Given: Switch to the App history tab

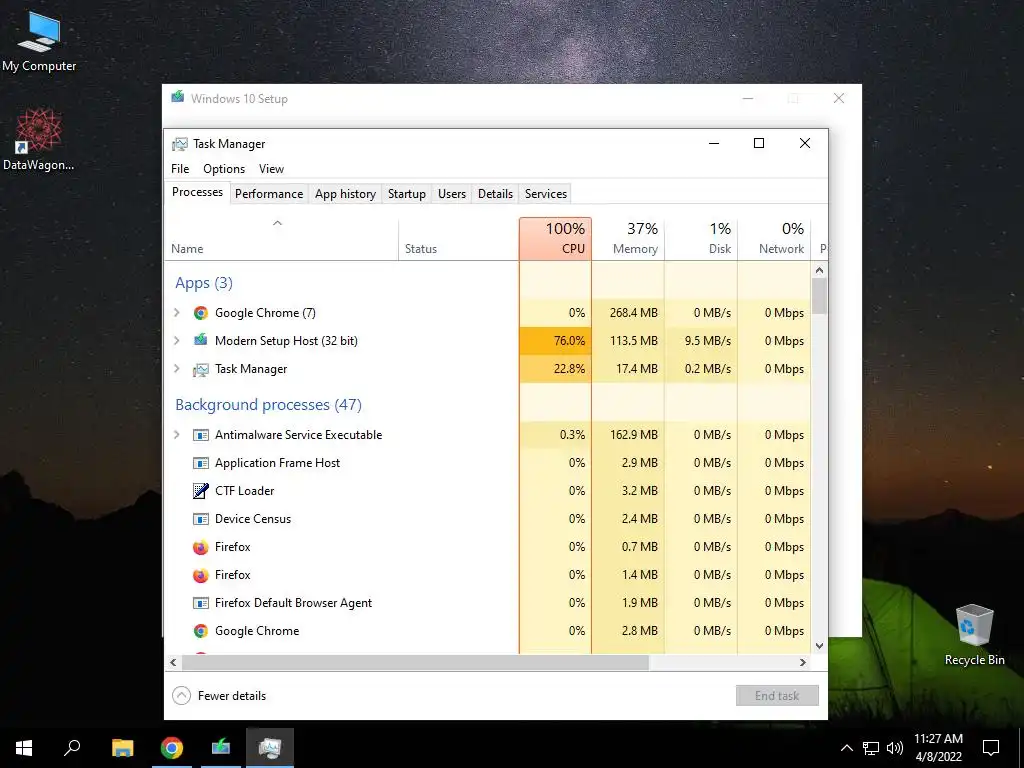Looking at the screenshot, I should coord(345,194).
